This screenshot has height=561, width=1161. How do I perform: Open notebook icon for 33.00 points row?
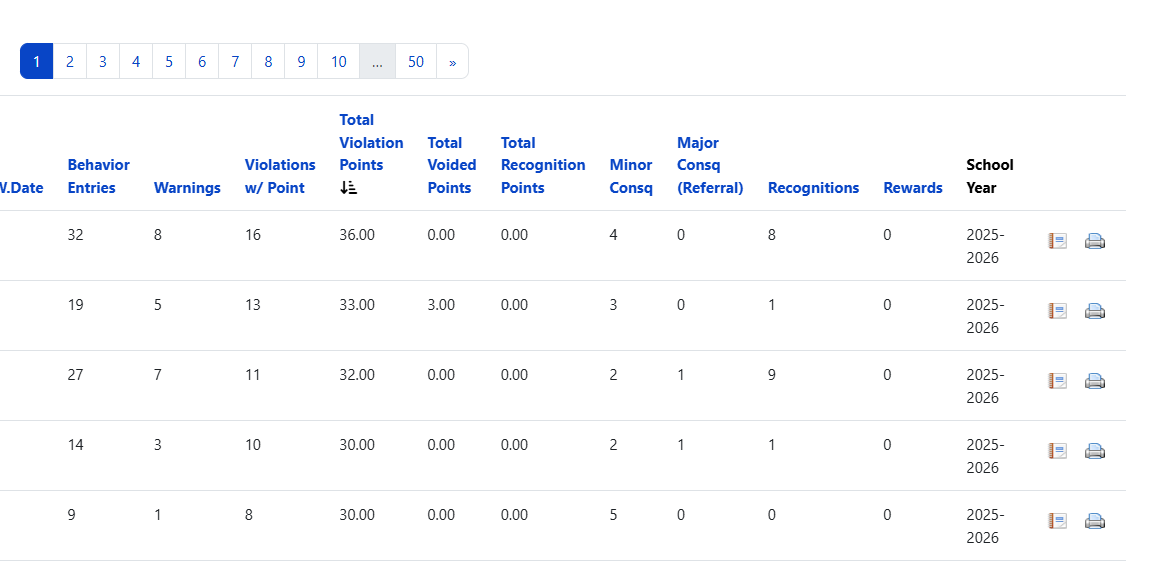coord(1057,311)
